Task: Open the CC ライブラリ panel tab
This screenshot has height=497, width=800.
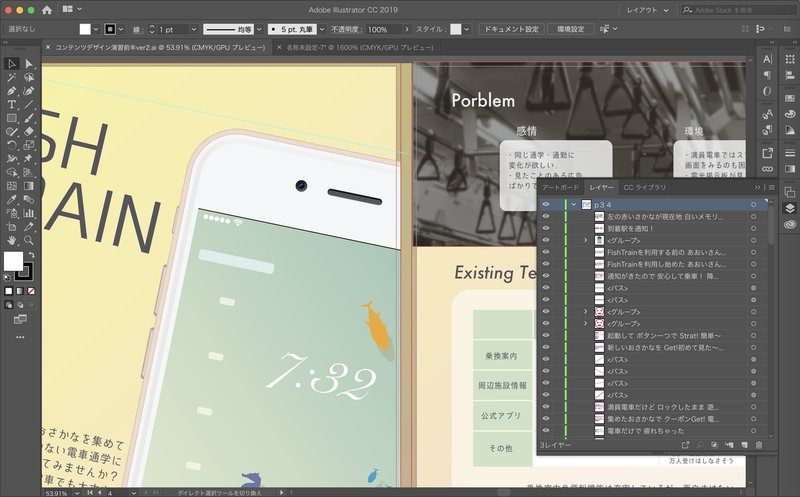Action: [x=644, y=187]
